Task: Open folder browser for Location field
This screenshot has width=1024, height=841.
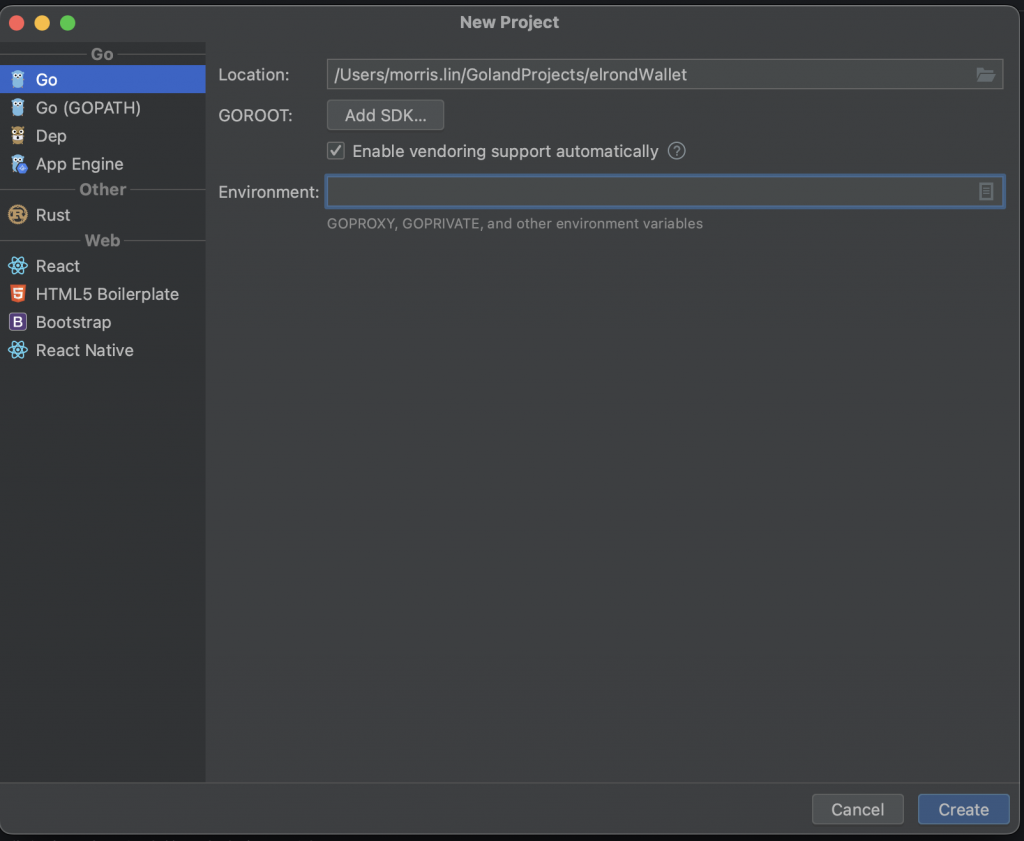Action: tap(986, 75)
